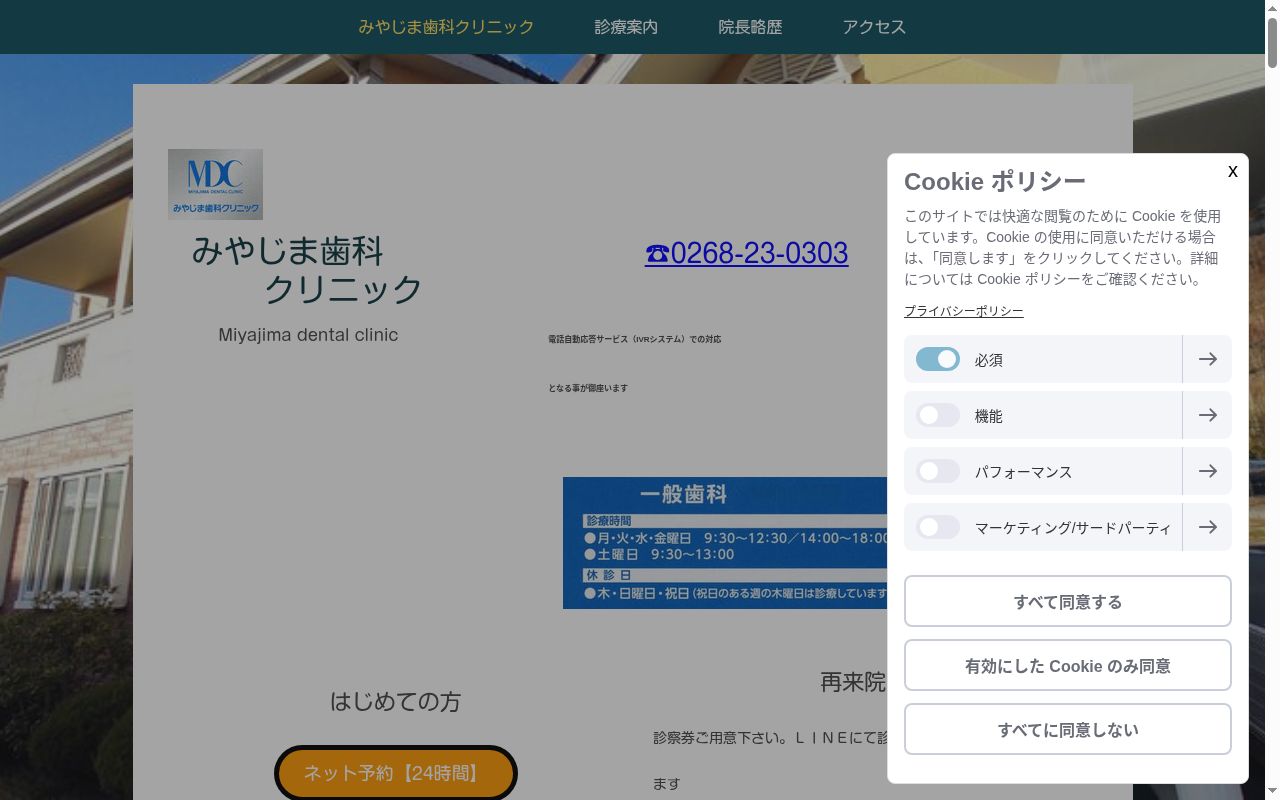Close the Cookie policy popup

1233,171
